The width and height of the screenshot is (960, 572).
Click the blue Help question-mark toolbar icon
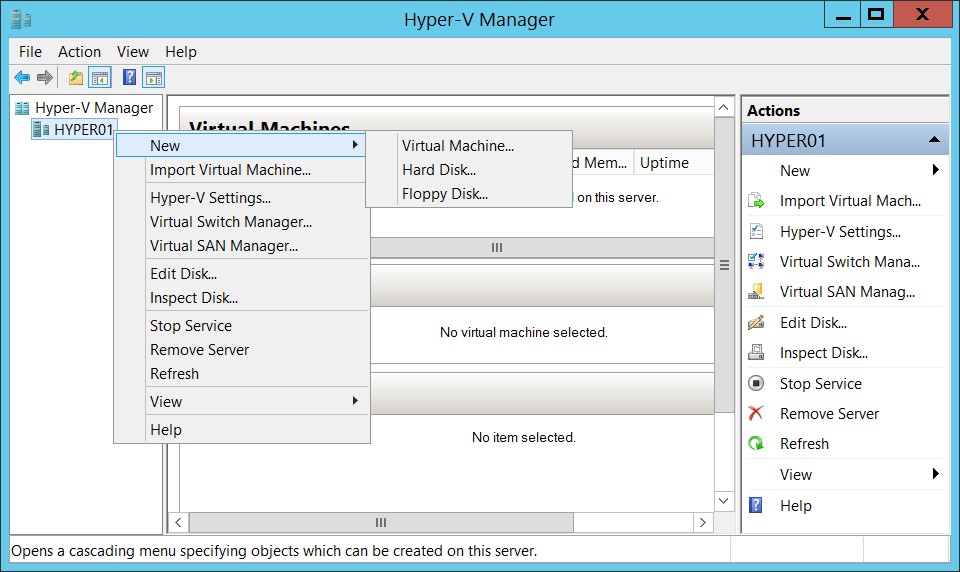pyautogui.click(x=129, y=77)
